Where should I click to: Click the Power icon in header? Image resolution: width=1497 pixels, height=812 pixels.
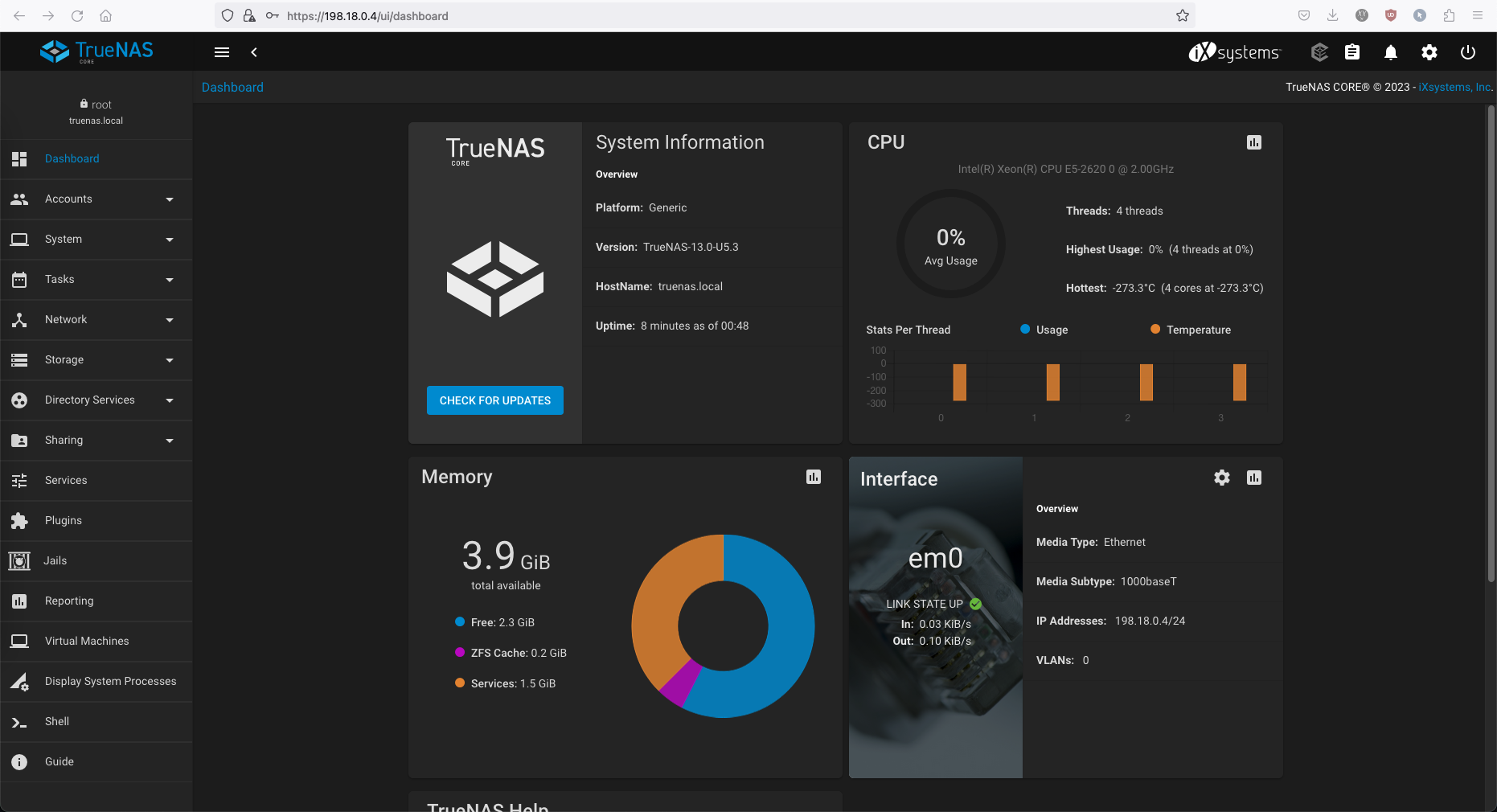tap(1467, 52)
